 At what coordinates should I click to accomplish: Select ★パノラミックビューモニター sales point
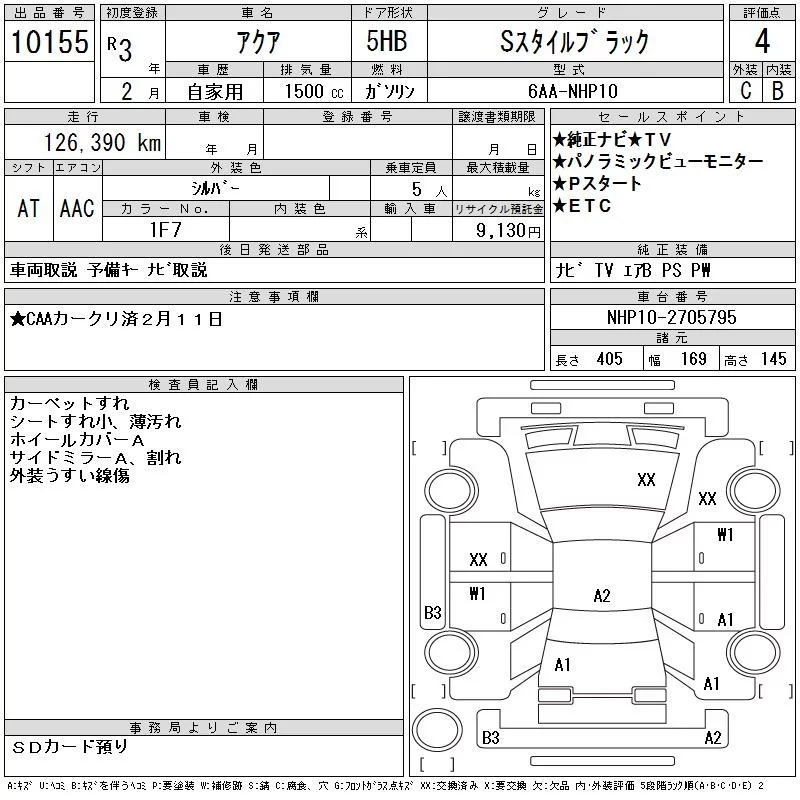[x=658, y=161]
